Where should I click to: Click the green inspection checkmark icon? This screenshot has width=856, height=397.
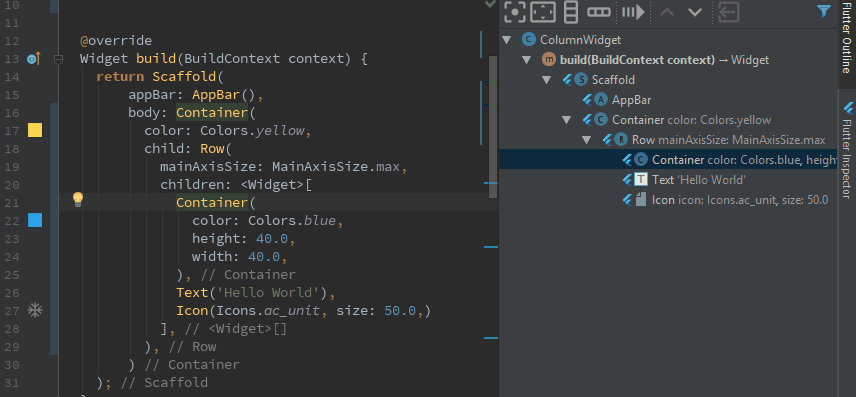point(490,4)
